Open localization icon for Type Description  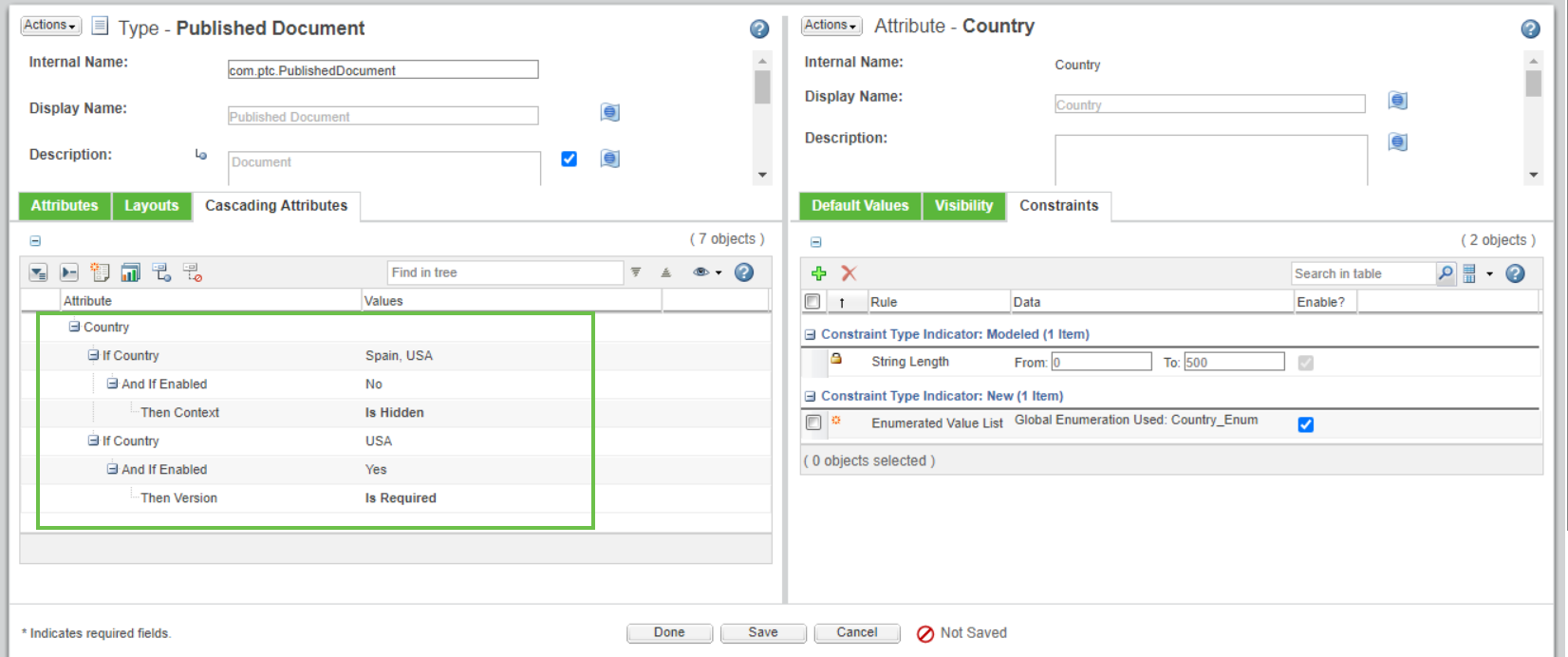(x=610, y=159)
